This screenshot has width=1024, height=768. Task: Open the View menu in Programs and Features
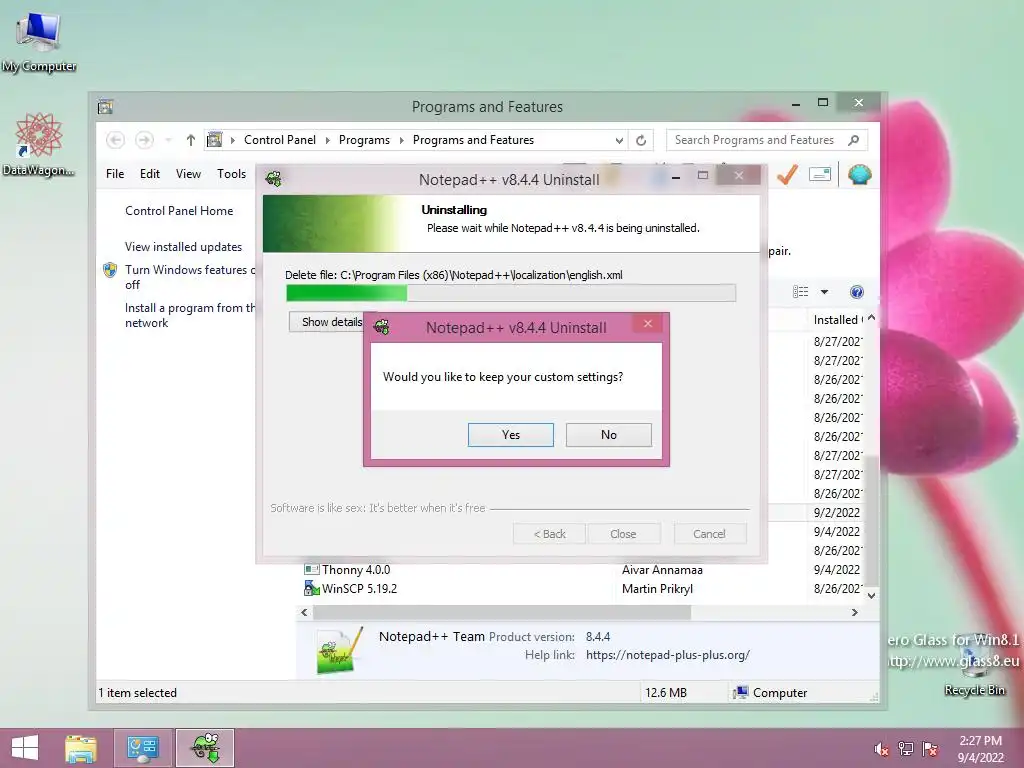click(x=188, y=174)
